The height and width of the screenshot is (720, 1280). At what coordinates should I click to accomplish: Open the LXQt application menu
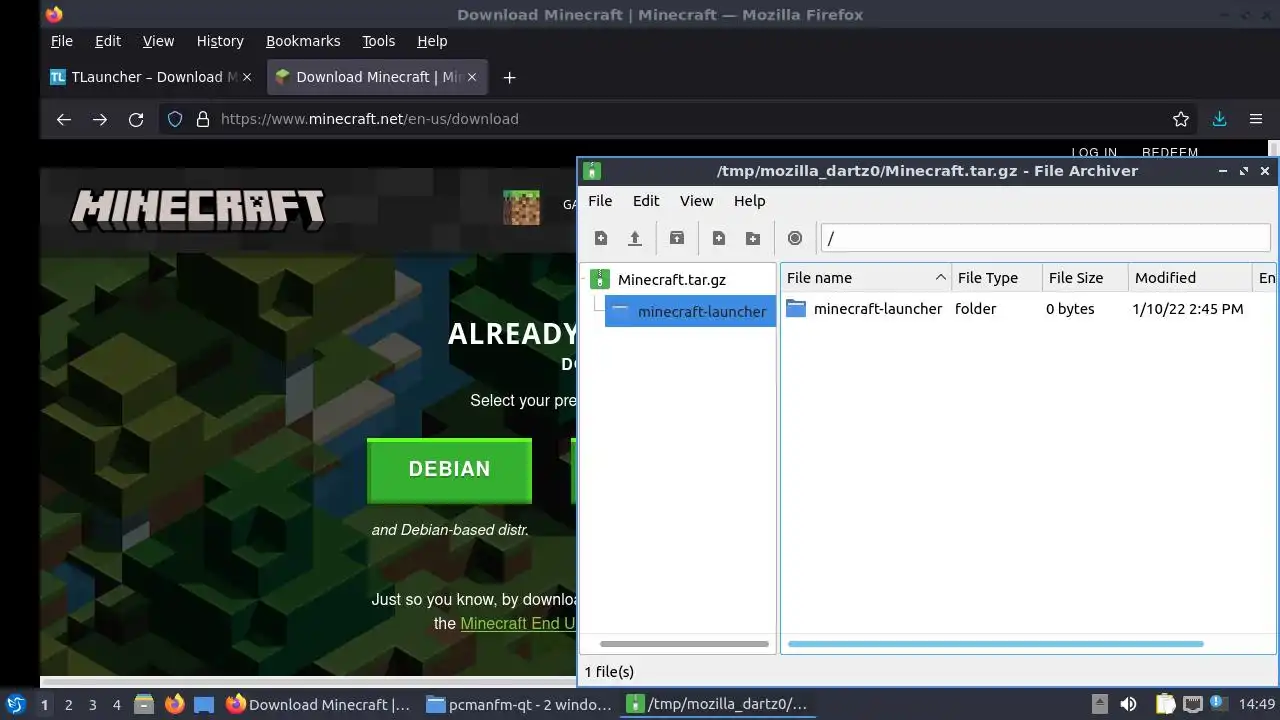(16, 704)
